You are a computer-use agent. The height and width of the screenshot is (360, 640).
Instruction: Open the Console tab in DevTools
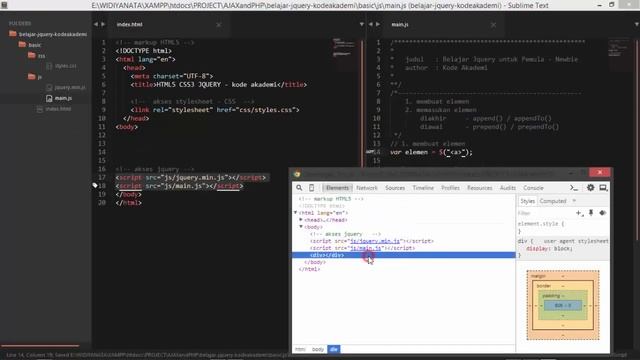[x=533, y=188]
